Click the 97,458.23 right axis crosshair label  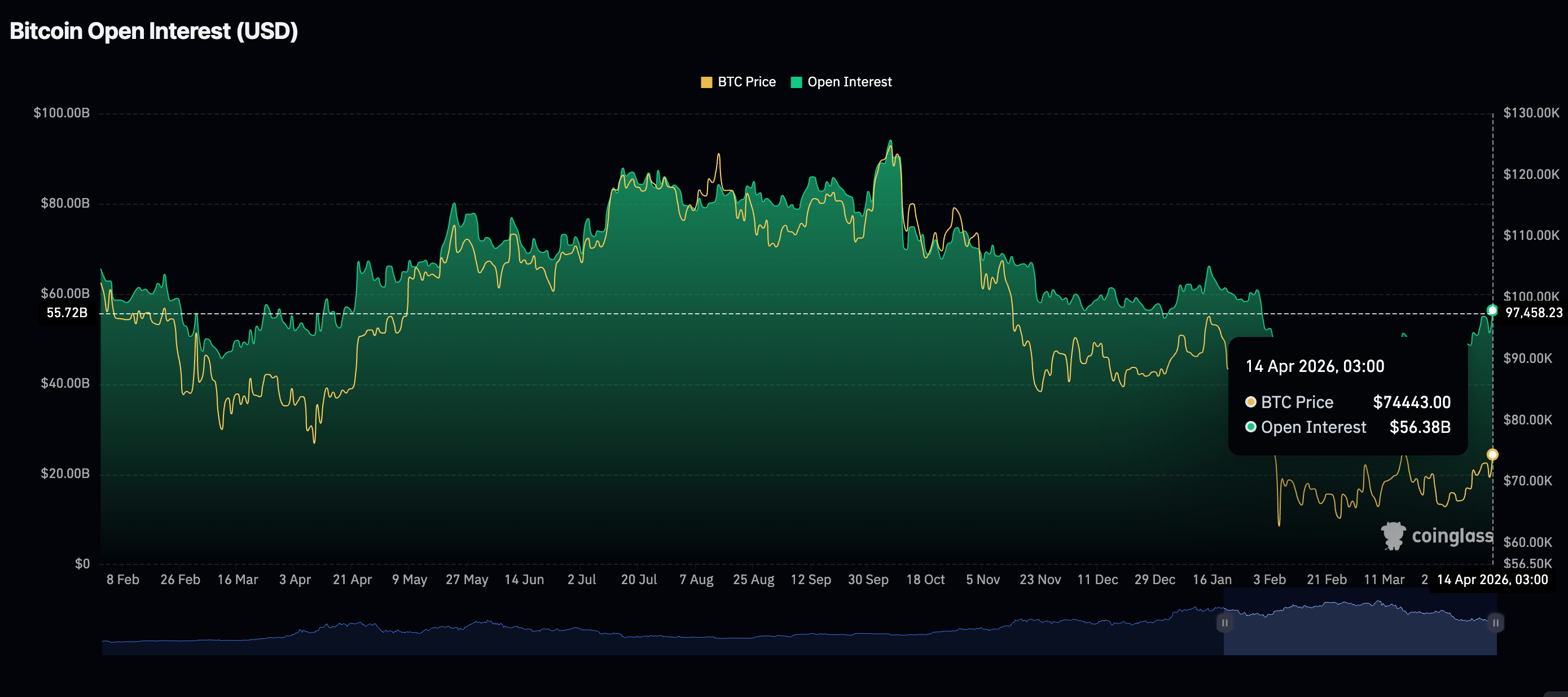(x=1534, y=313)
